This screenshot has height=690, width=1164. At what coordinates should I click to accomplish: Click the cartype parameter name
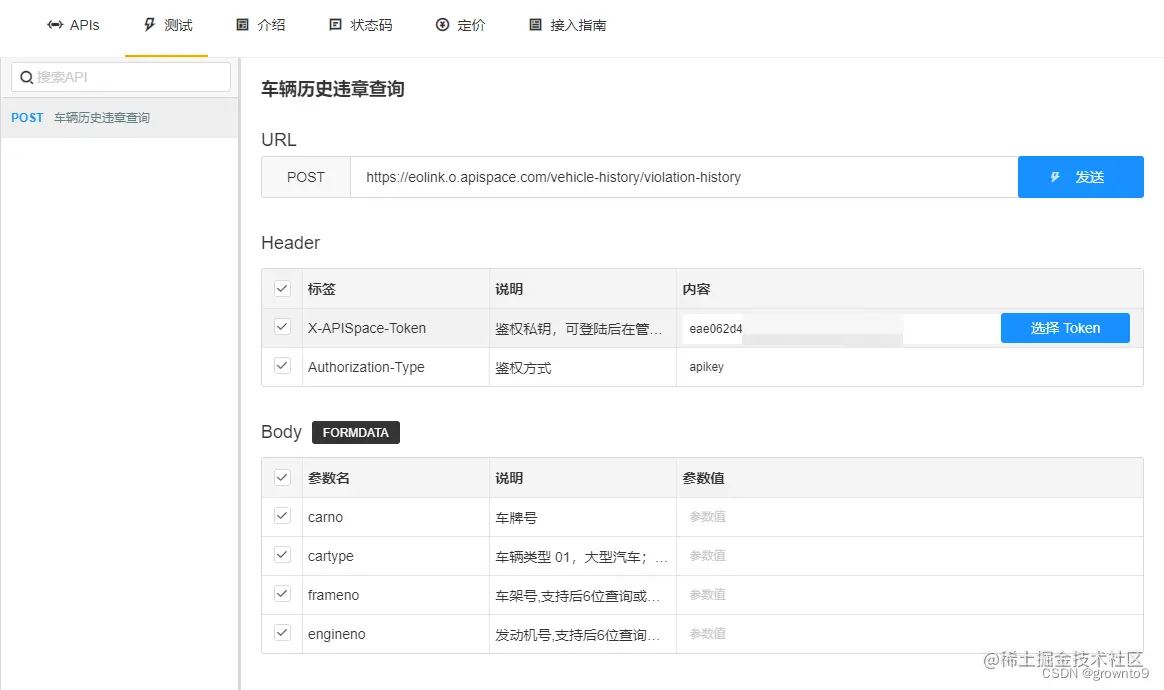[330, 556]
